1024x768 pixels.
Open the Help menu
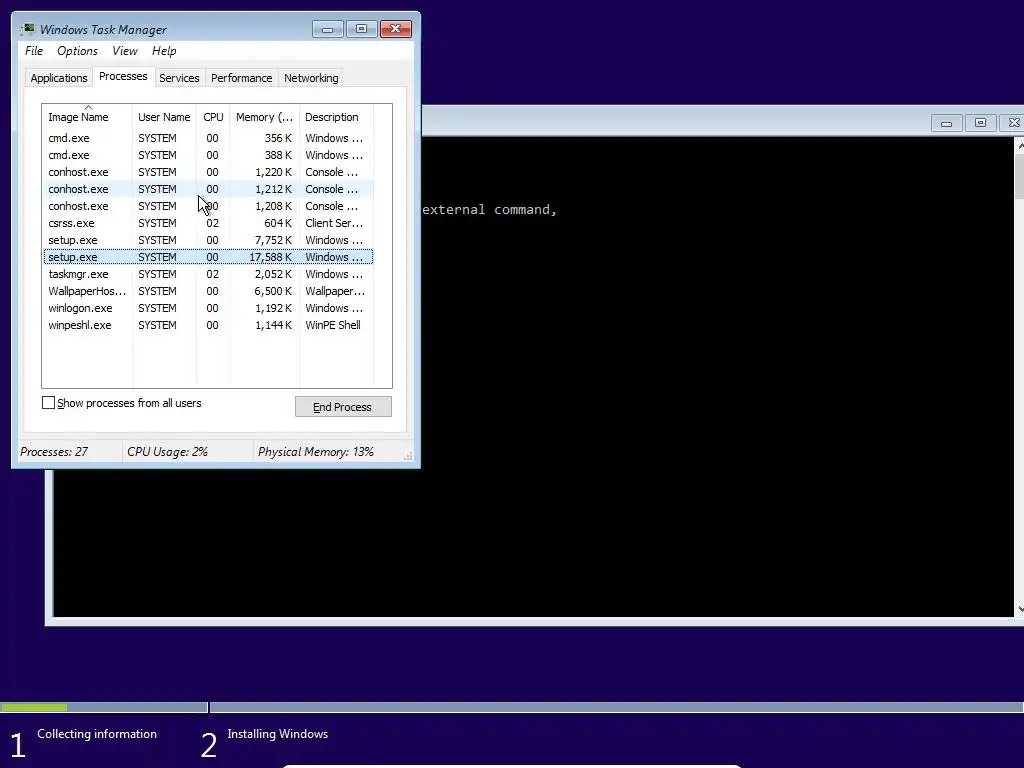pyautogui.click(x=164, y=51)
